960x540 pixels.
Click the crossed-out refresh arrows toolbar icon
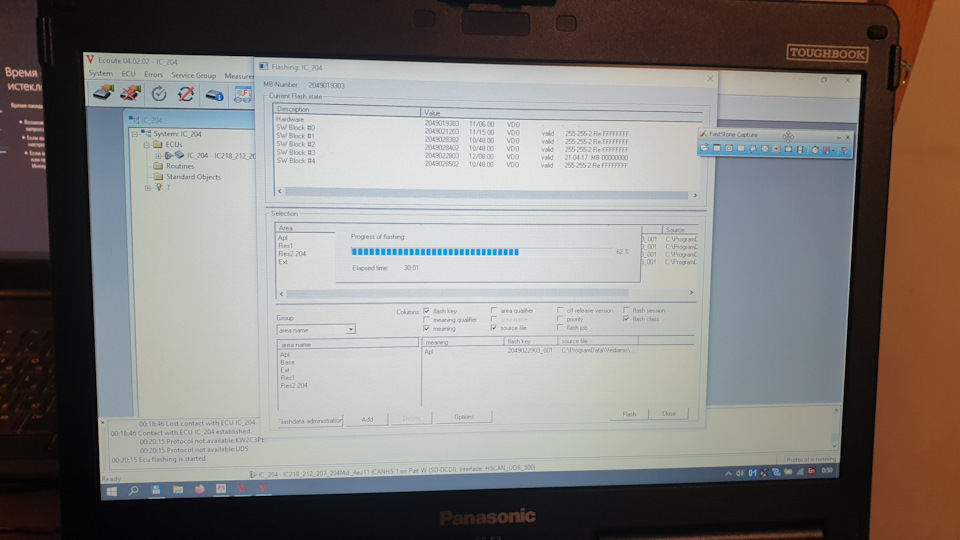point(186,94)
